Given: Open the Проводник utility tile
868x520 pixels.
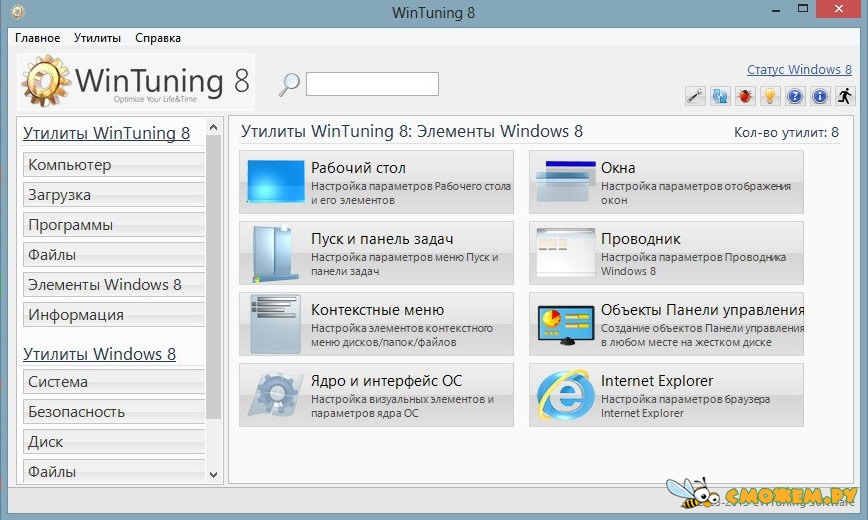Looking at the screenshot, I should [666, 253].
